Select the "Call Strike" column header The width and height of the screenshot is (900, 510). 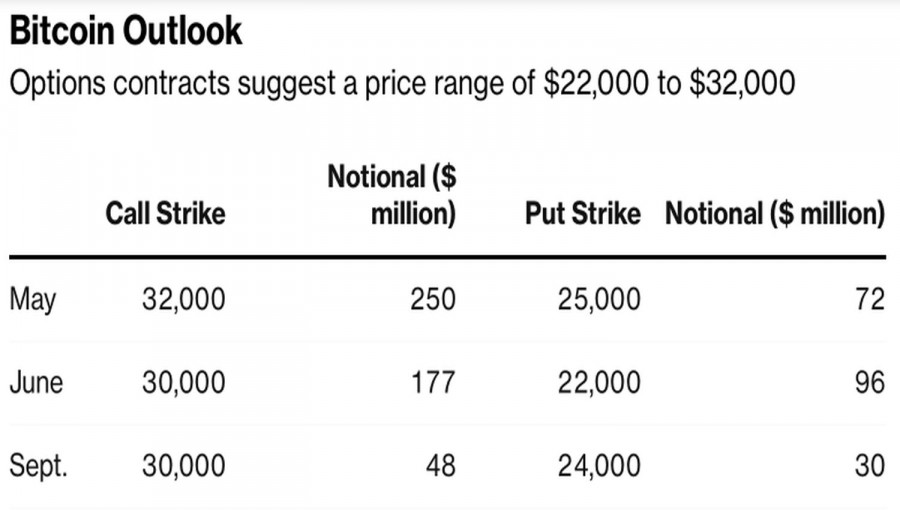(x=166, y=213)
